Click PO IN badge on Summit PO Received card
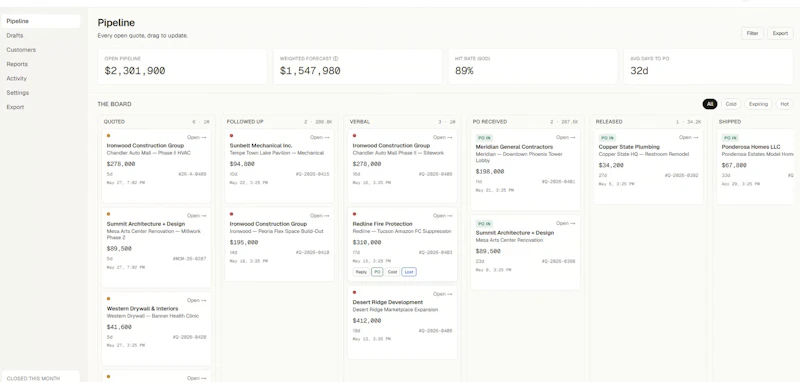800x382 pixels. pos(484,224)
